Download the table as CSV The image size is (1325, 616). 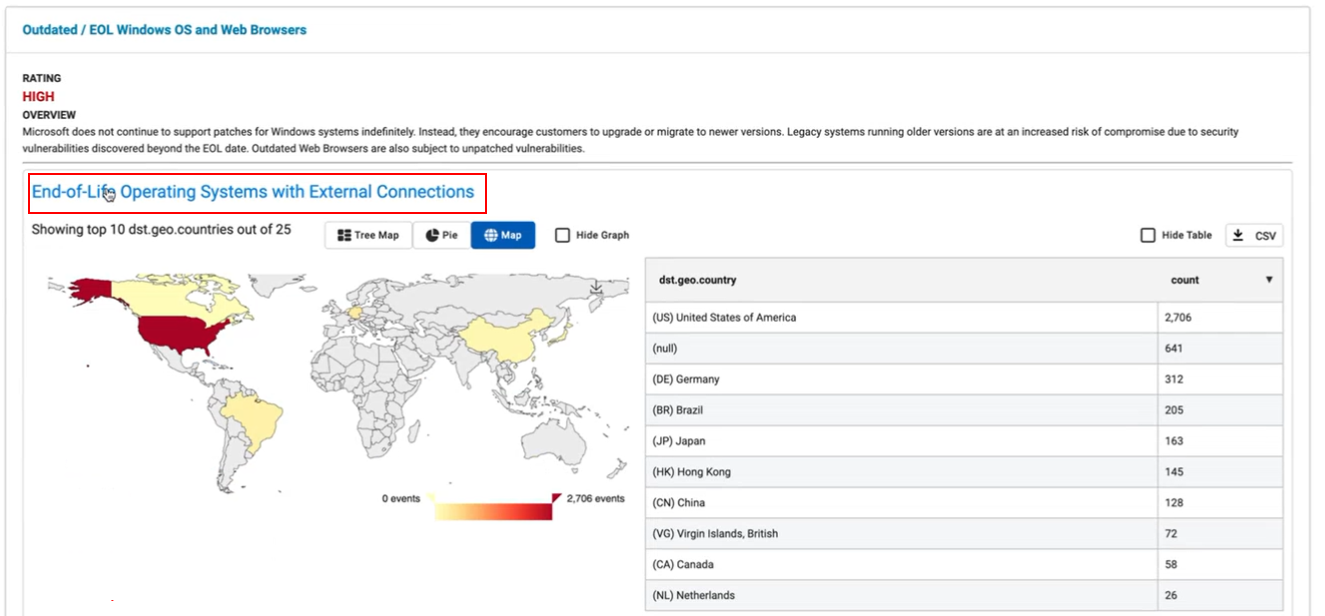[1254, 235]
